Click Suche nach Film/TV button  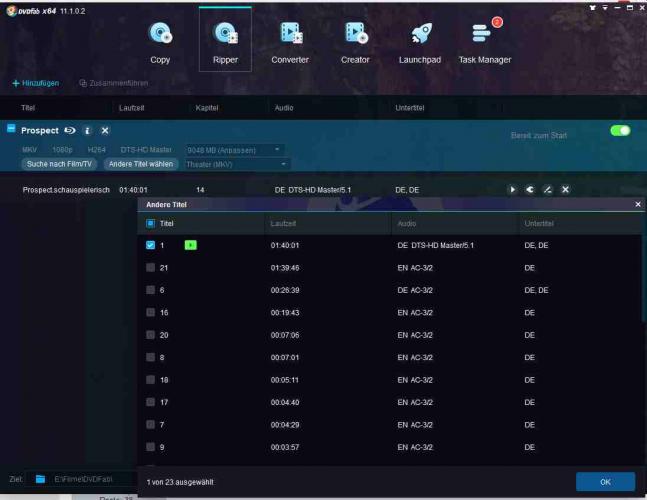pos(59,164)
